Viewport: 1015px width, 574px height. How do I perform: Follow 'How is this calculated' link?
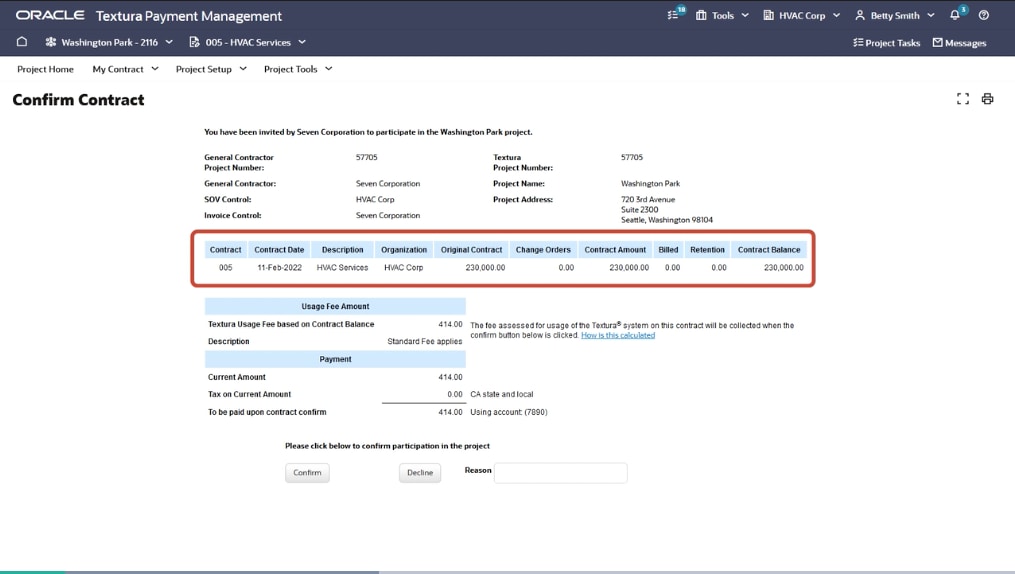click(618, 336)
